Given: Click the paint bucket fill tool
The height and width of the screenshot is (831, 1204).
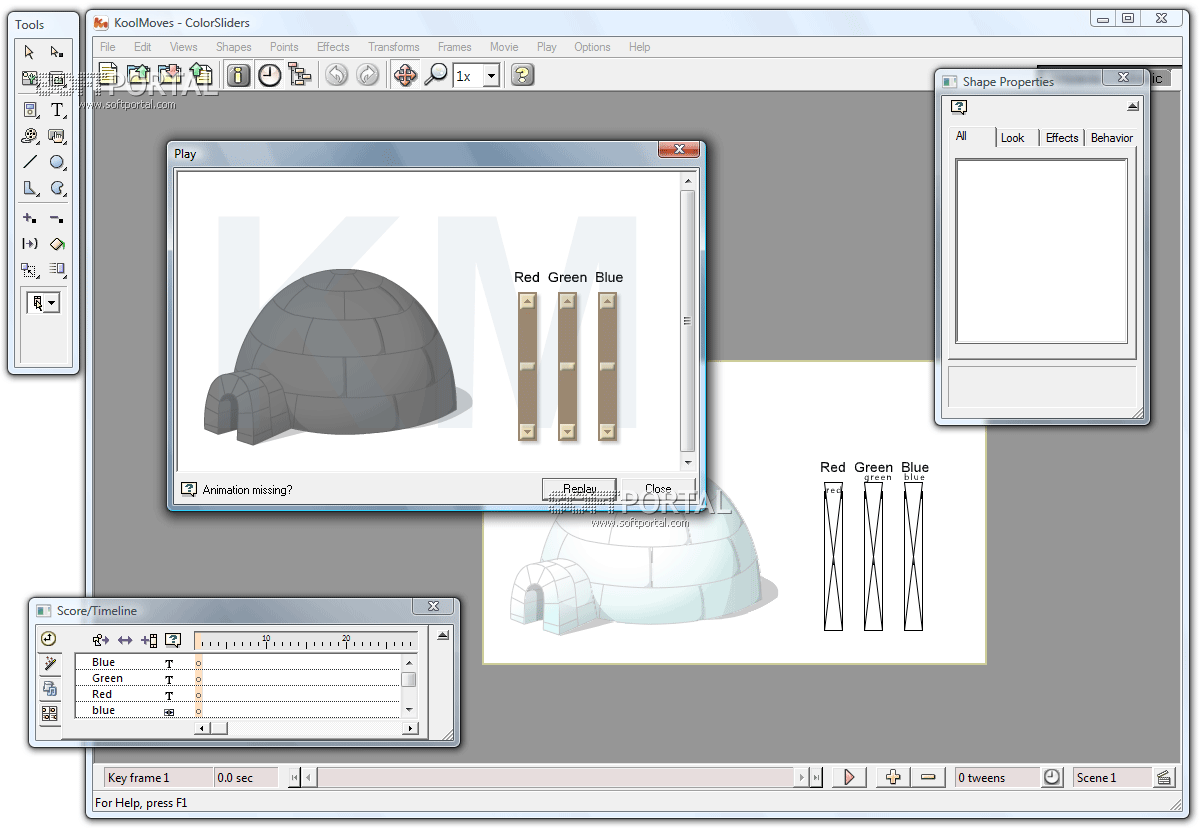Looking at the screenshot, I should coord(57,243).
